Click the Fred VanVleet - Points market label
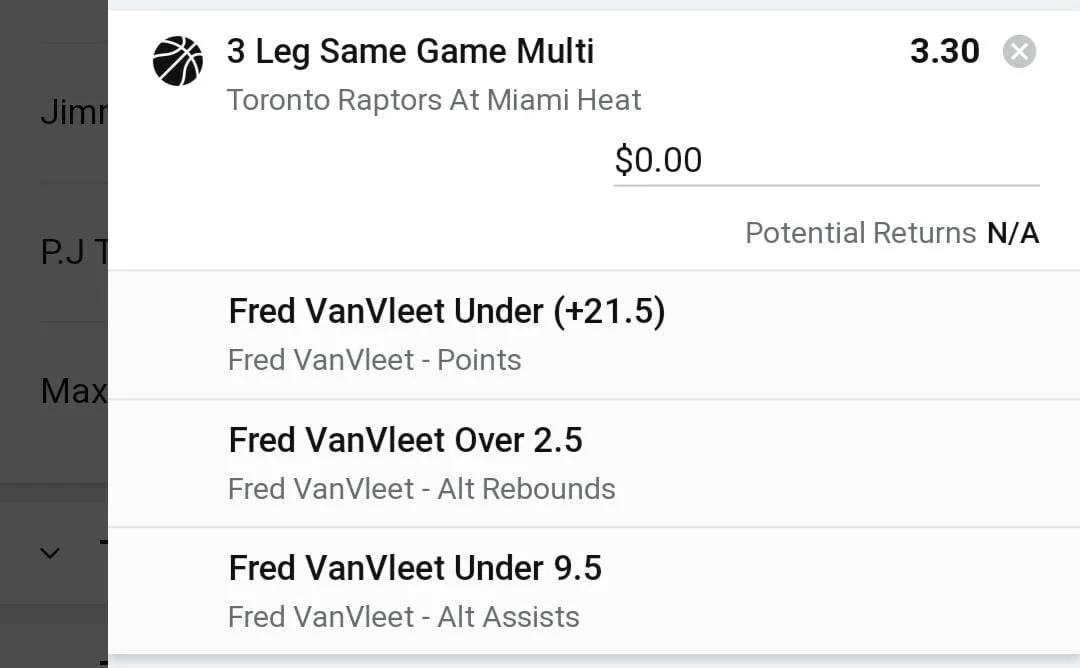This screenshot has width=1080, height=668. 375,360
